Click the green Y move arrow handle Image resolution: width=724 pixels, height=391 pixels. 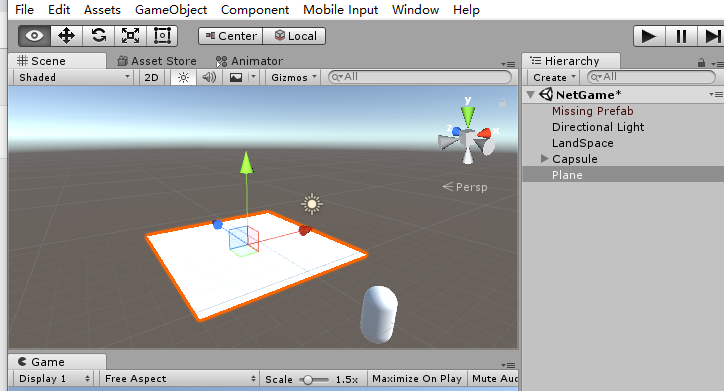pyautogui.click(x=247, y=162)
